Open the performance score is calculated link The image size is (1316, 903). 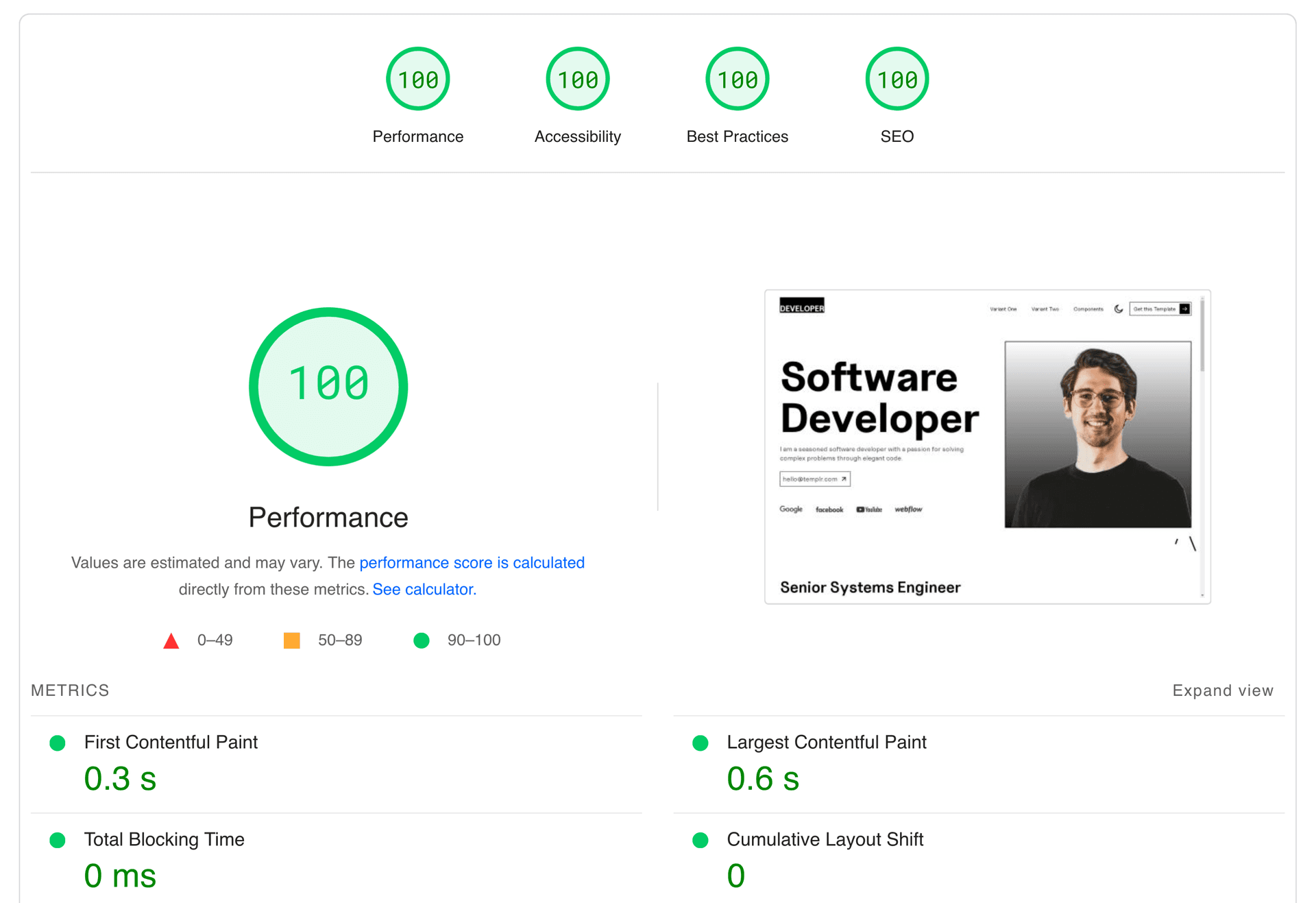pos(472,562)
